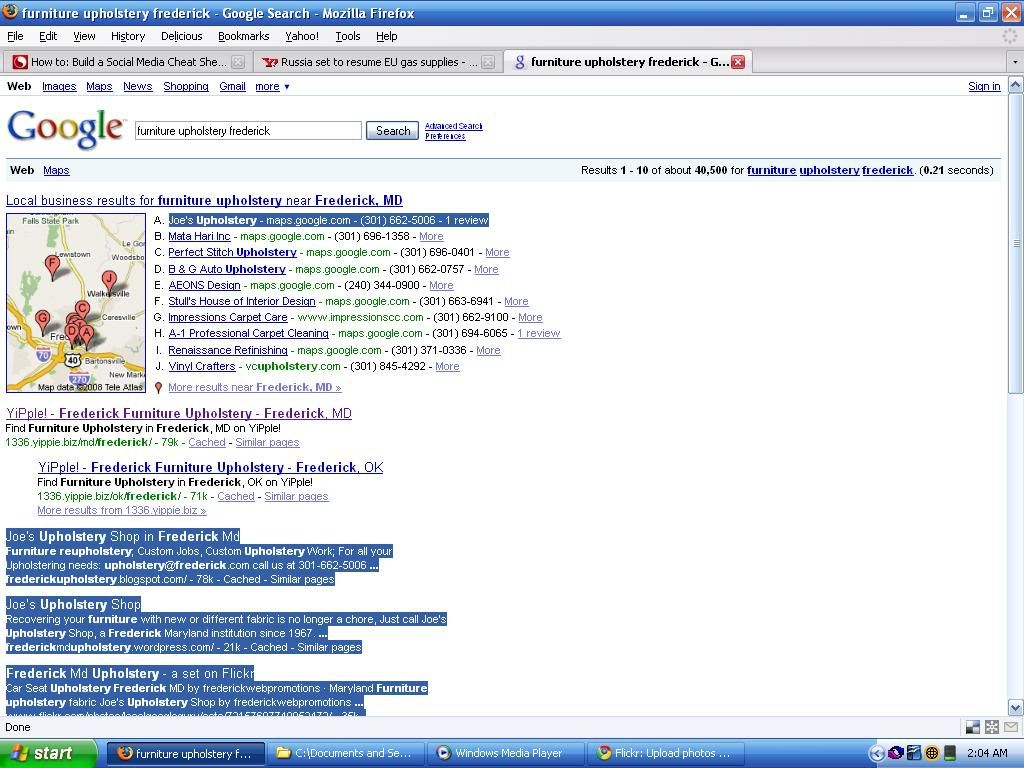The height and width of the screenshot is (768, 1024).
Task: Click map marker F on the map
Action: tap(53, 266)
